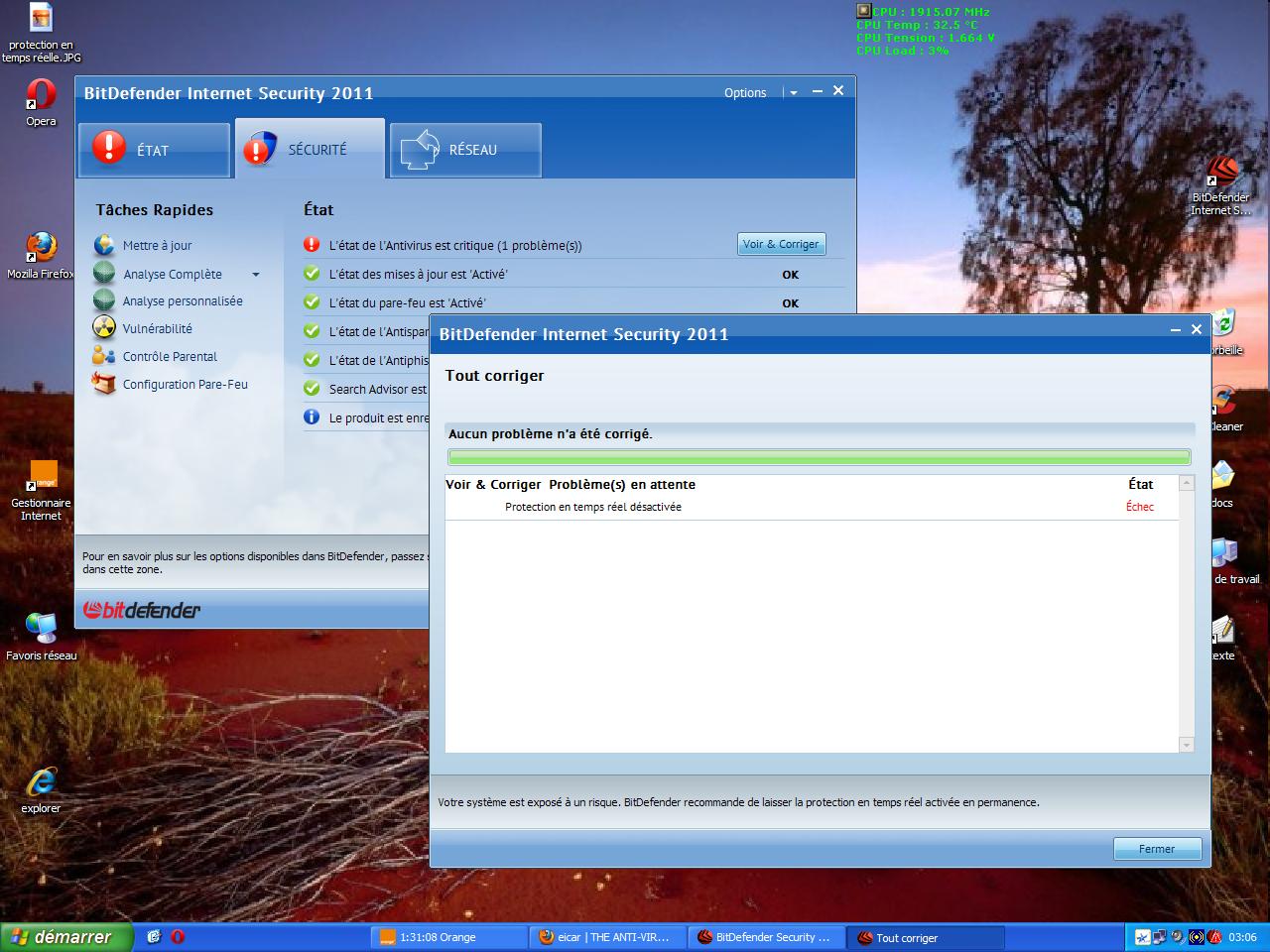Close the main BitDefender window
This screenshot has width=1270, height=952.
(x=838, y=90)
